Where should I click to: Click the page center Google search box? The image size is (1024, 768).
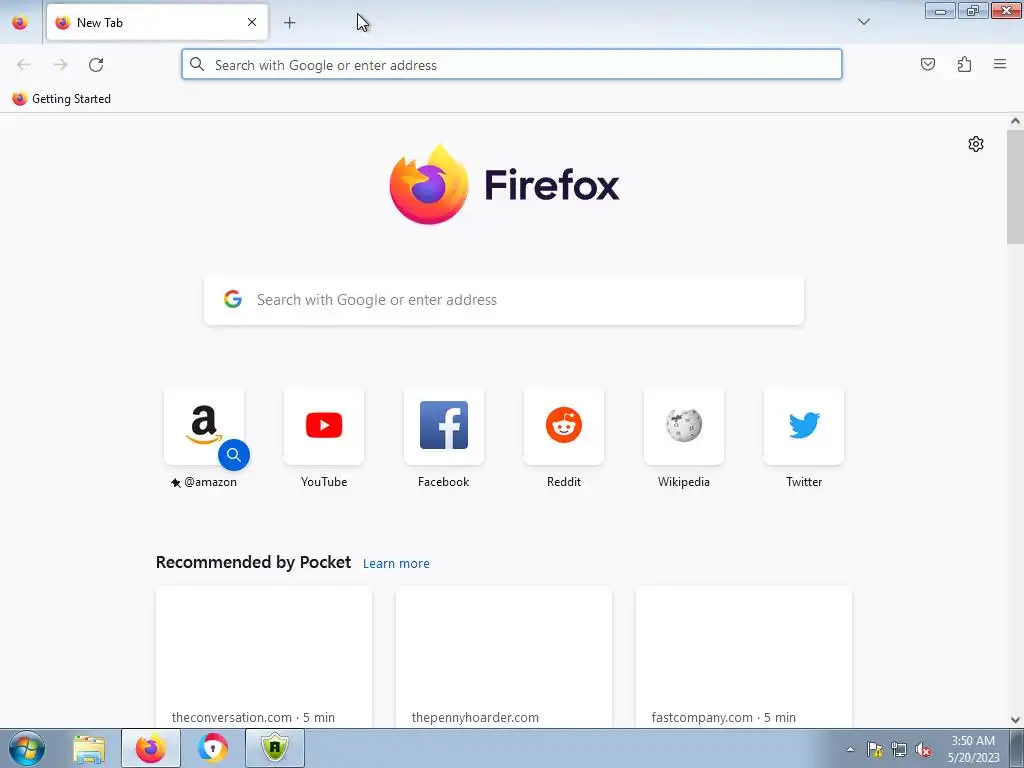504,300
